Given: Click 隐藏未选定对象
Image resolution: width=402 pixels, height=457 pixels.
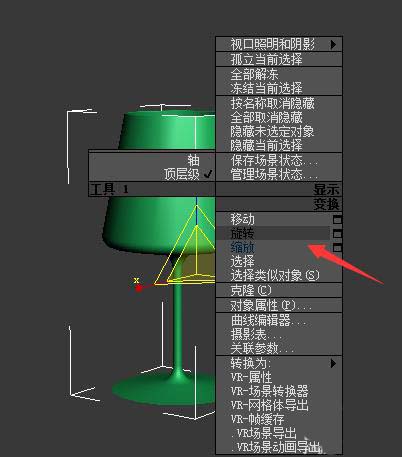Looking at the screenshot, I should click(279, 131).
